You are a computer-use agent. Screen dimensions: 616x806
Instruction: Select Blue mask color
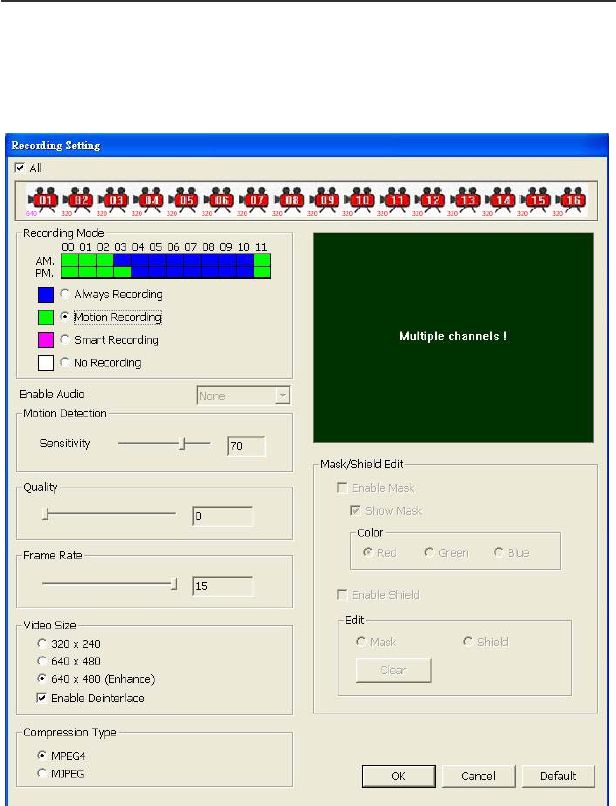point(498,552)
